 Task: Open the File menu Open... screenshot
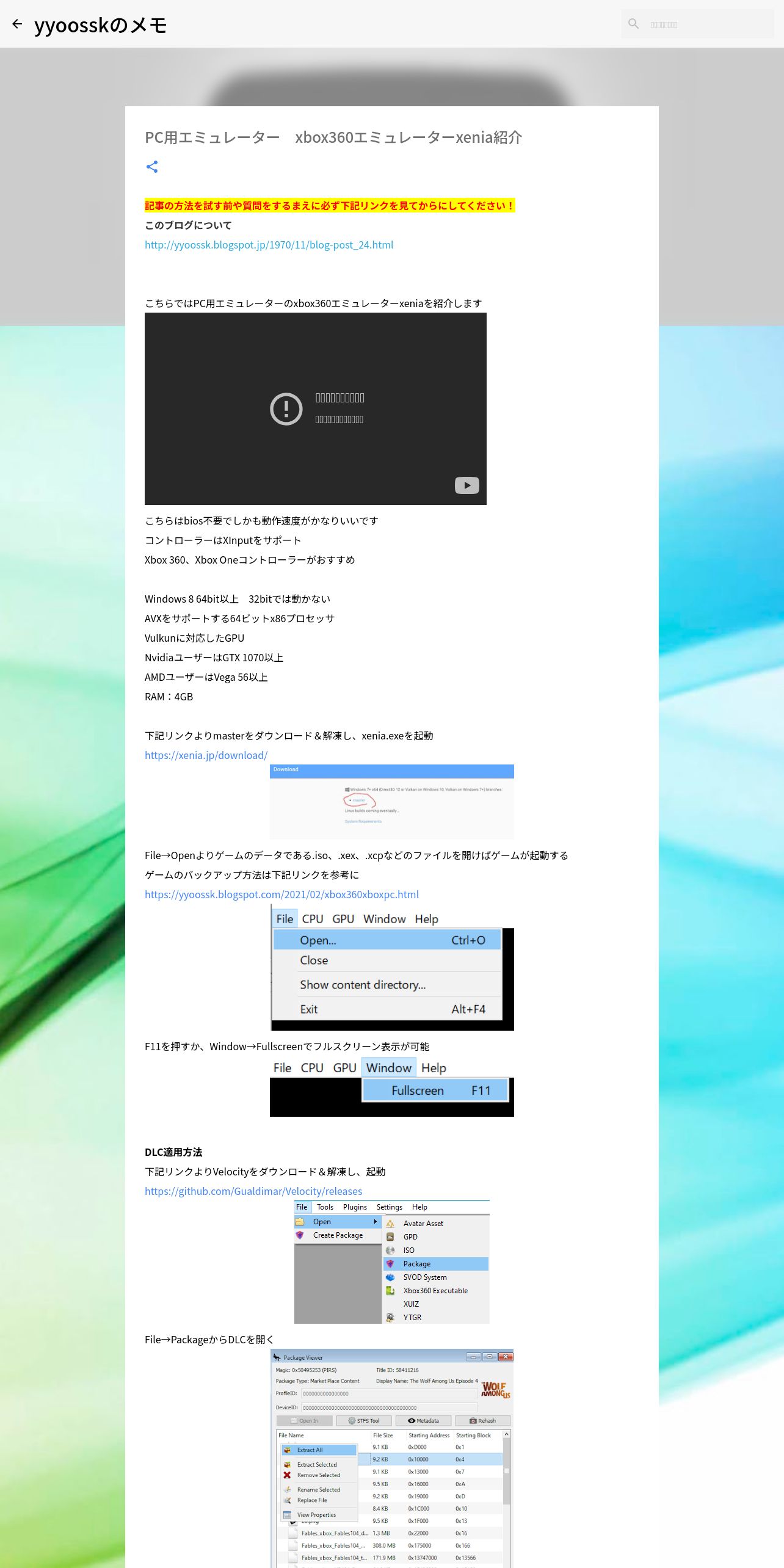pos(392,967)
